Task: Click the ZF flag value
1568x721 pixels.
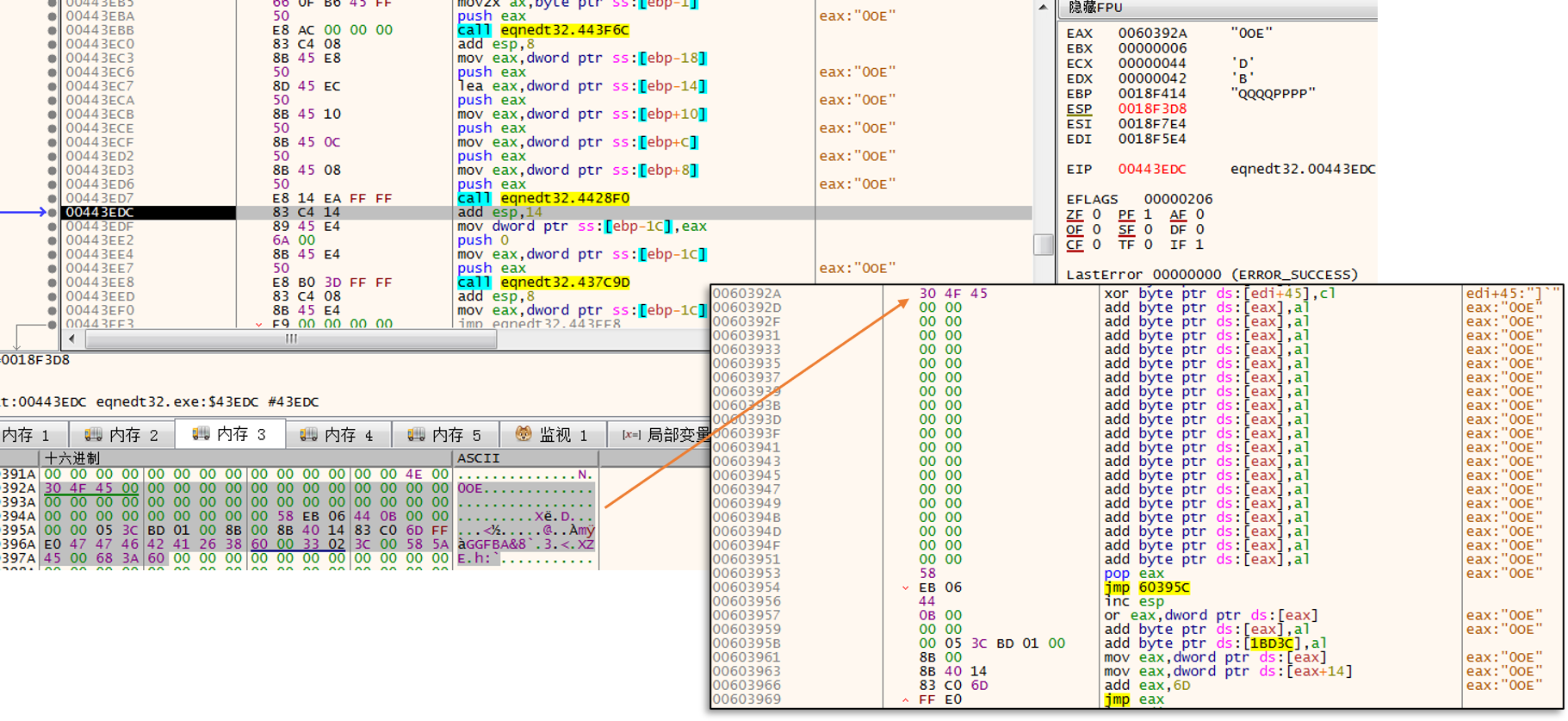Action: pyautogui.click(x=1096, y=214)
